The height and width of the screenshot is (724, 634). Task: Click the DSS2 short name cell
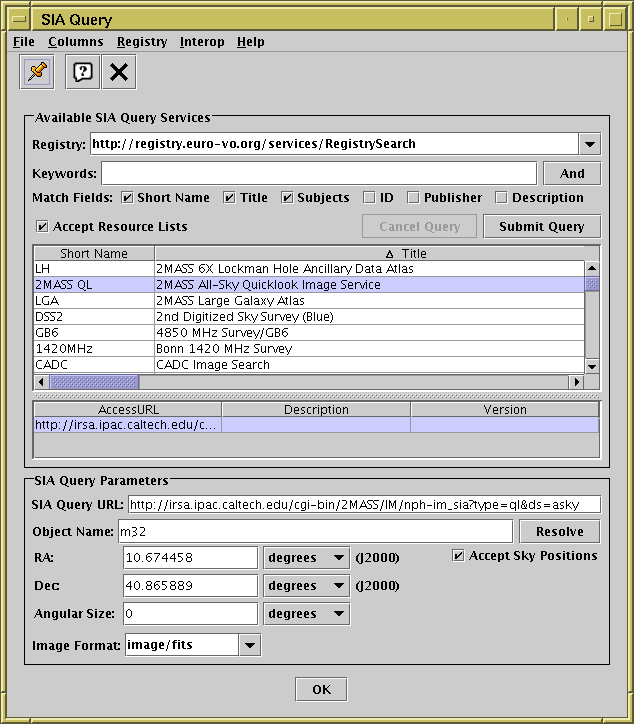click(x=94, y=317)
